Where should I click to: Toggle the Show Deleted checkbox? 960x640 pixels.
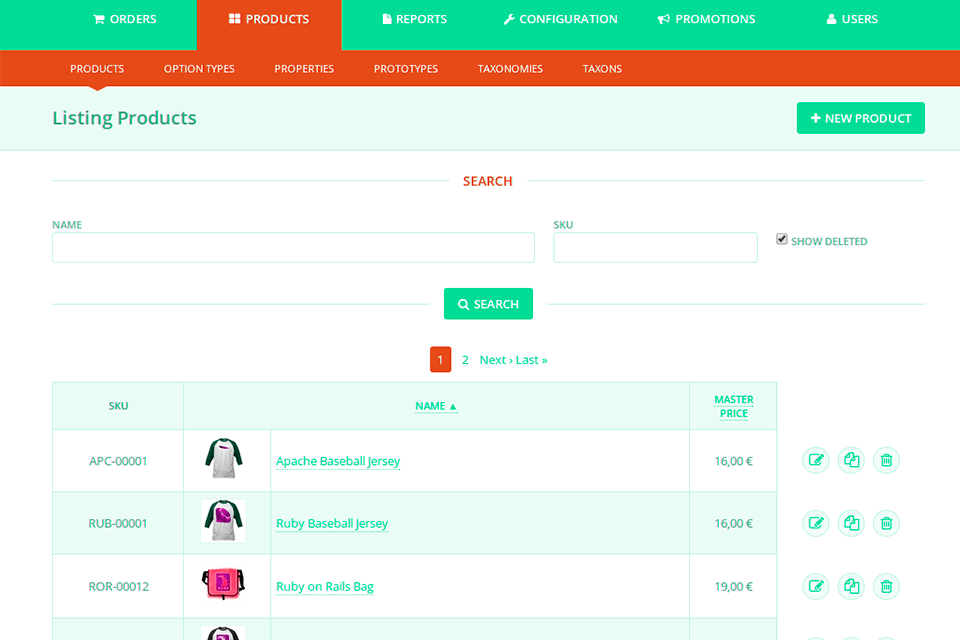tap(782, 240)
